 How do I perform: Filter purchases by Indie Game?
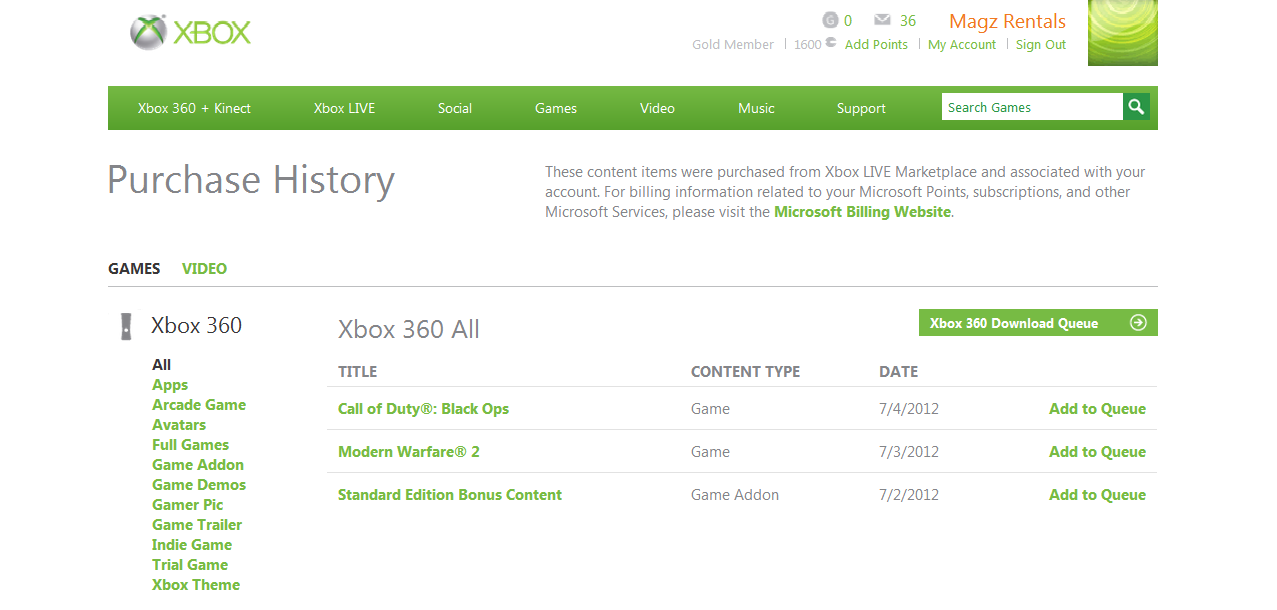192,544
